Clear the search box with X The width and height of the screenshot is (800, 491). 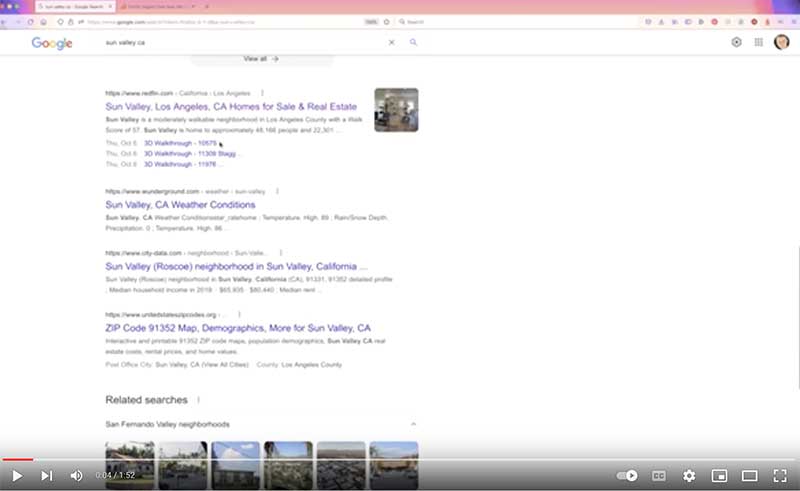tap(391, 42)
